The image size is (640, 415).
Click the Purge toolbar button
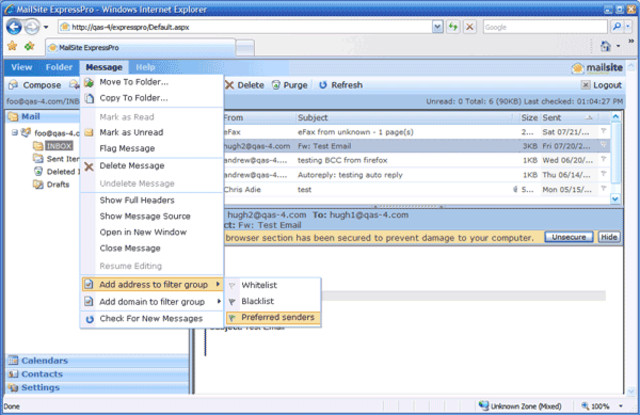(290, 85)
